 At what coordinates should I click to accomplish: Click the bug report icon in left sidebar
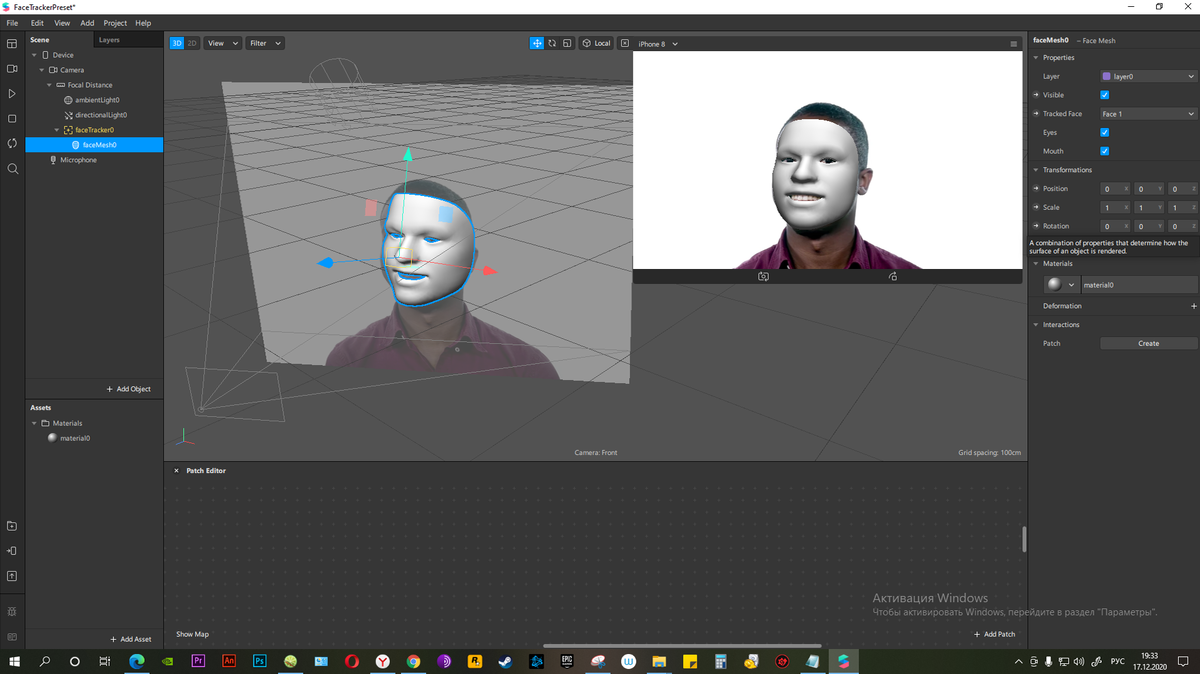pyautogui.click(x=12, y=611)
